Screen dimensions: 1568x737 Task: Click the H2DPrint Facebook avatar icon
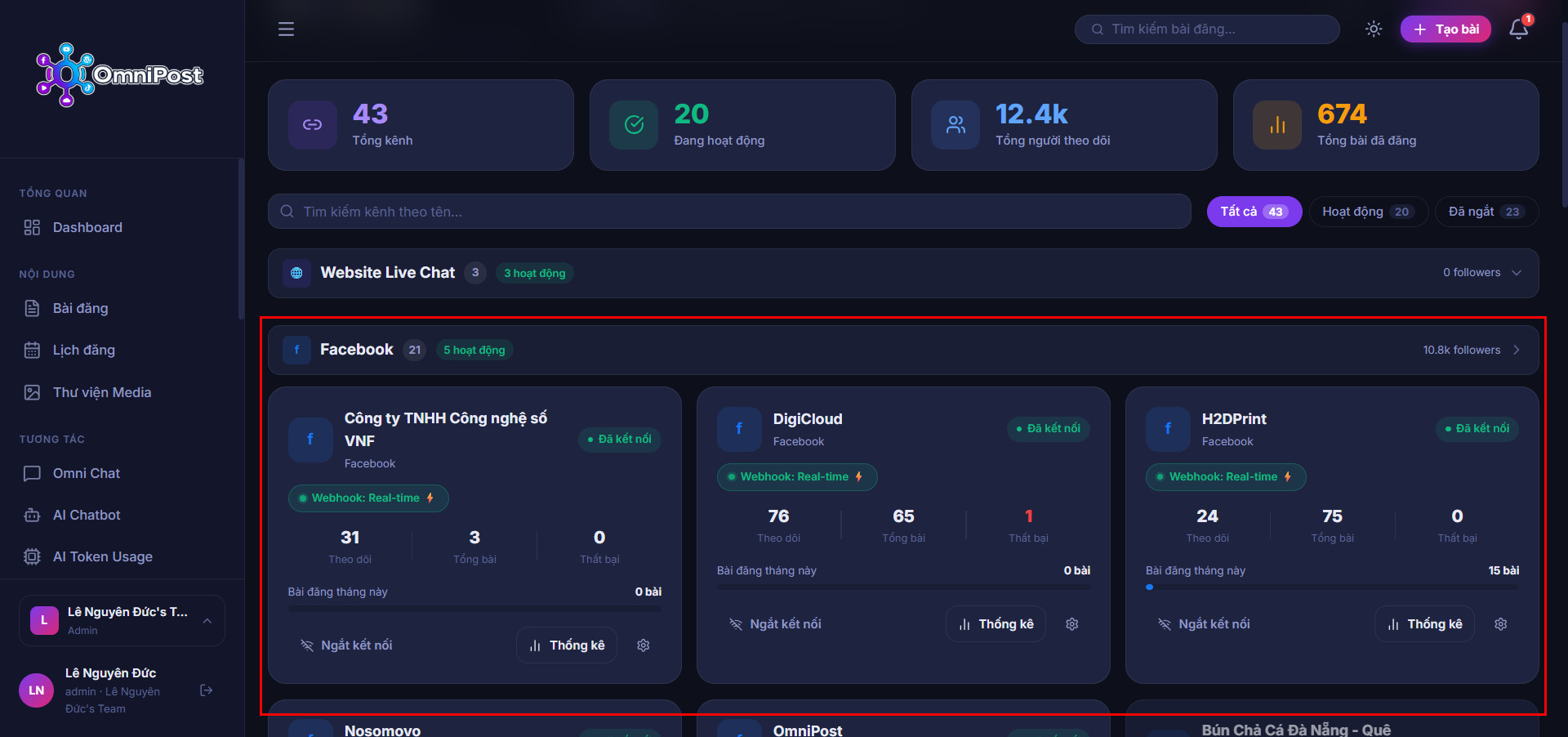pos(1168,429)
